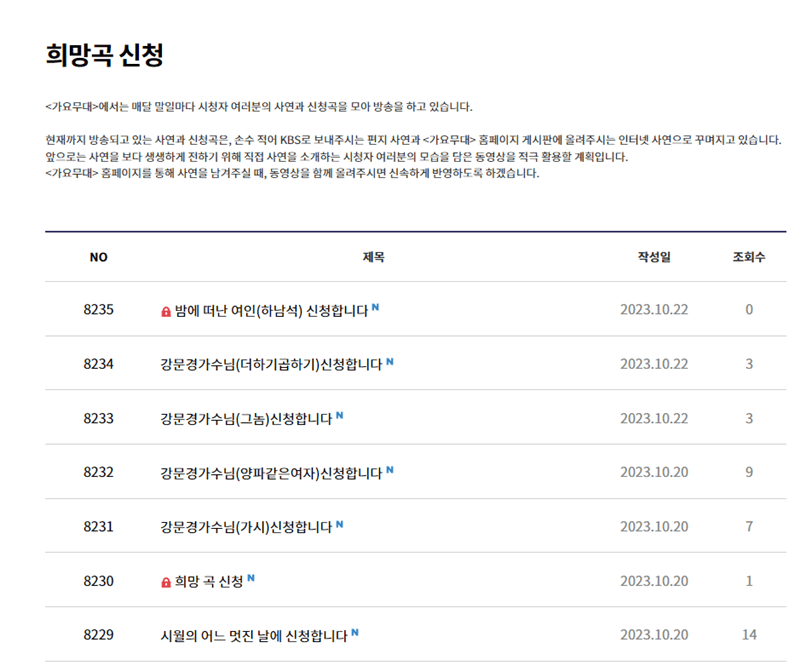Click date 2023.10.22 of post 8234

tap(654, 364)
